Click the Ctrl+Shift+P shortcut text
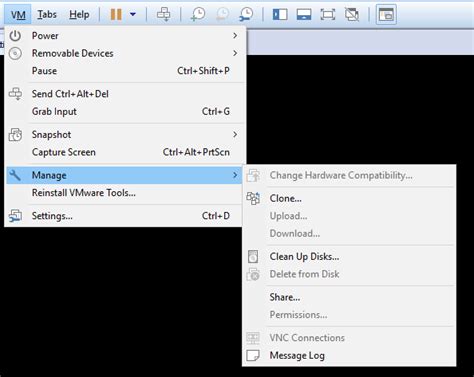Image resolution: width=474 pixels, height=377 pixels. click(x=203, y=71)
